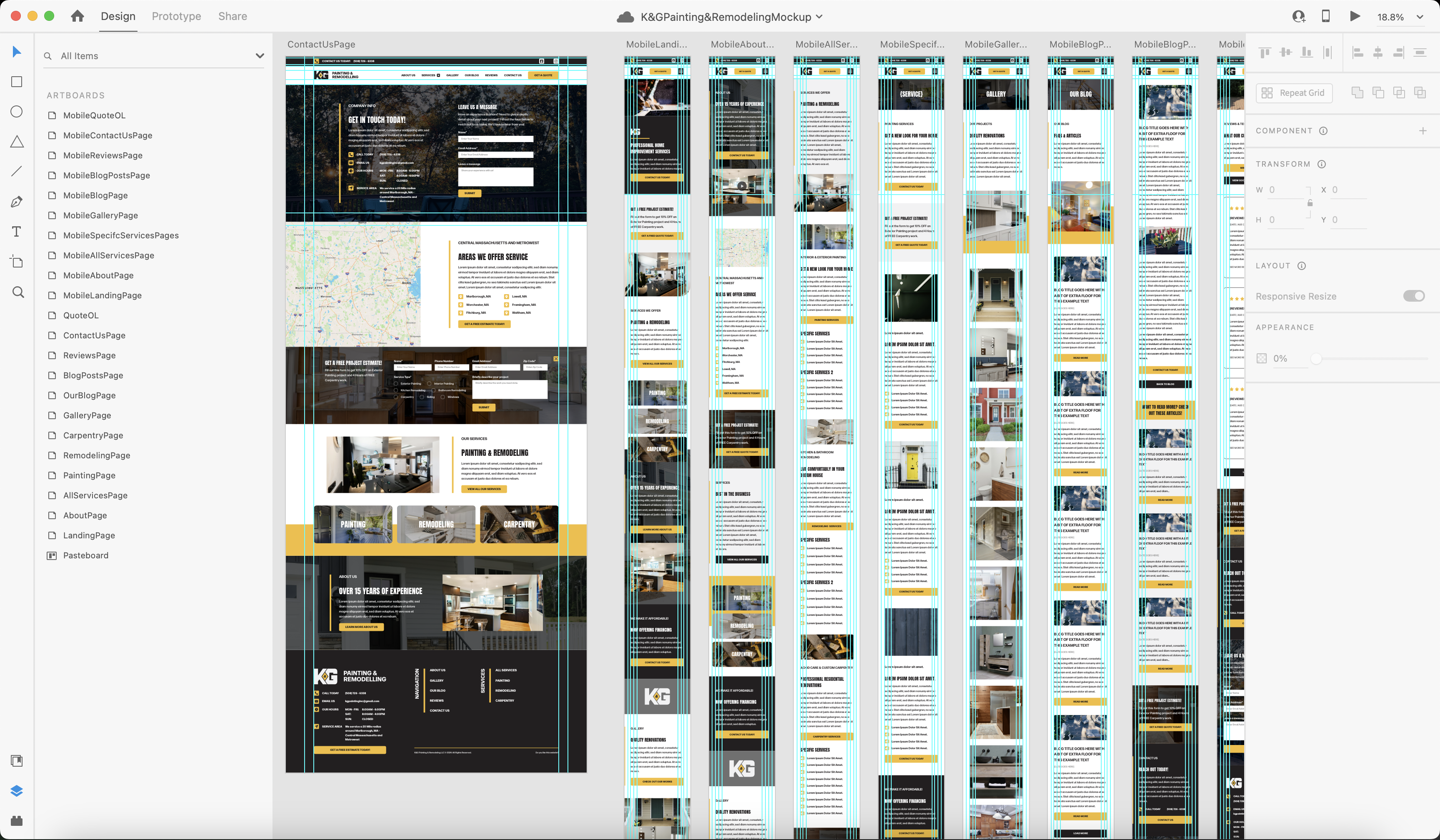The height and width of the screenshot is (840, 1440).
Task: Toggle the Responsive Resize switch
Action: coord(1414,296)
